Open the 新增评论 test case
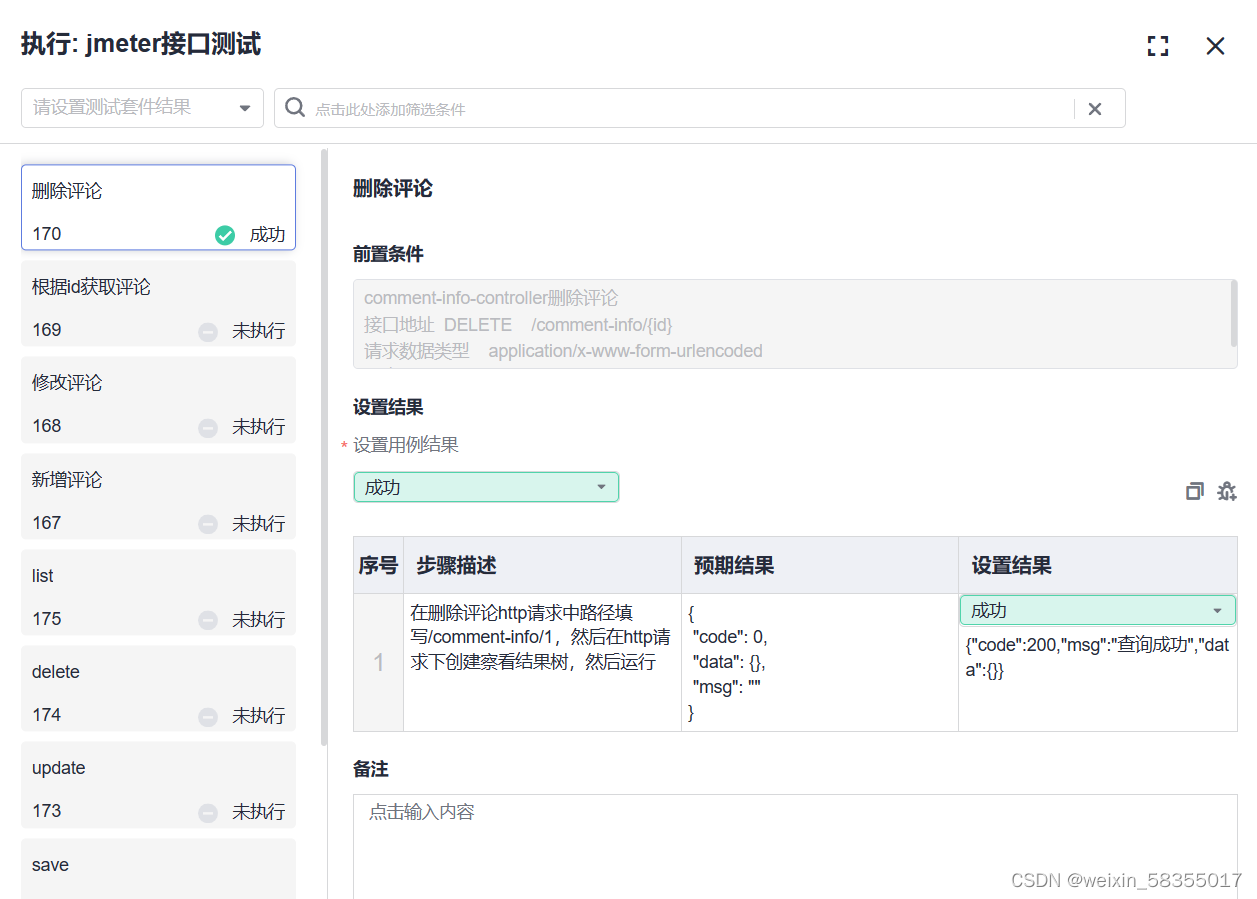 coord(158,496)
